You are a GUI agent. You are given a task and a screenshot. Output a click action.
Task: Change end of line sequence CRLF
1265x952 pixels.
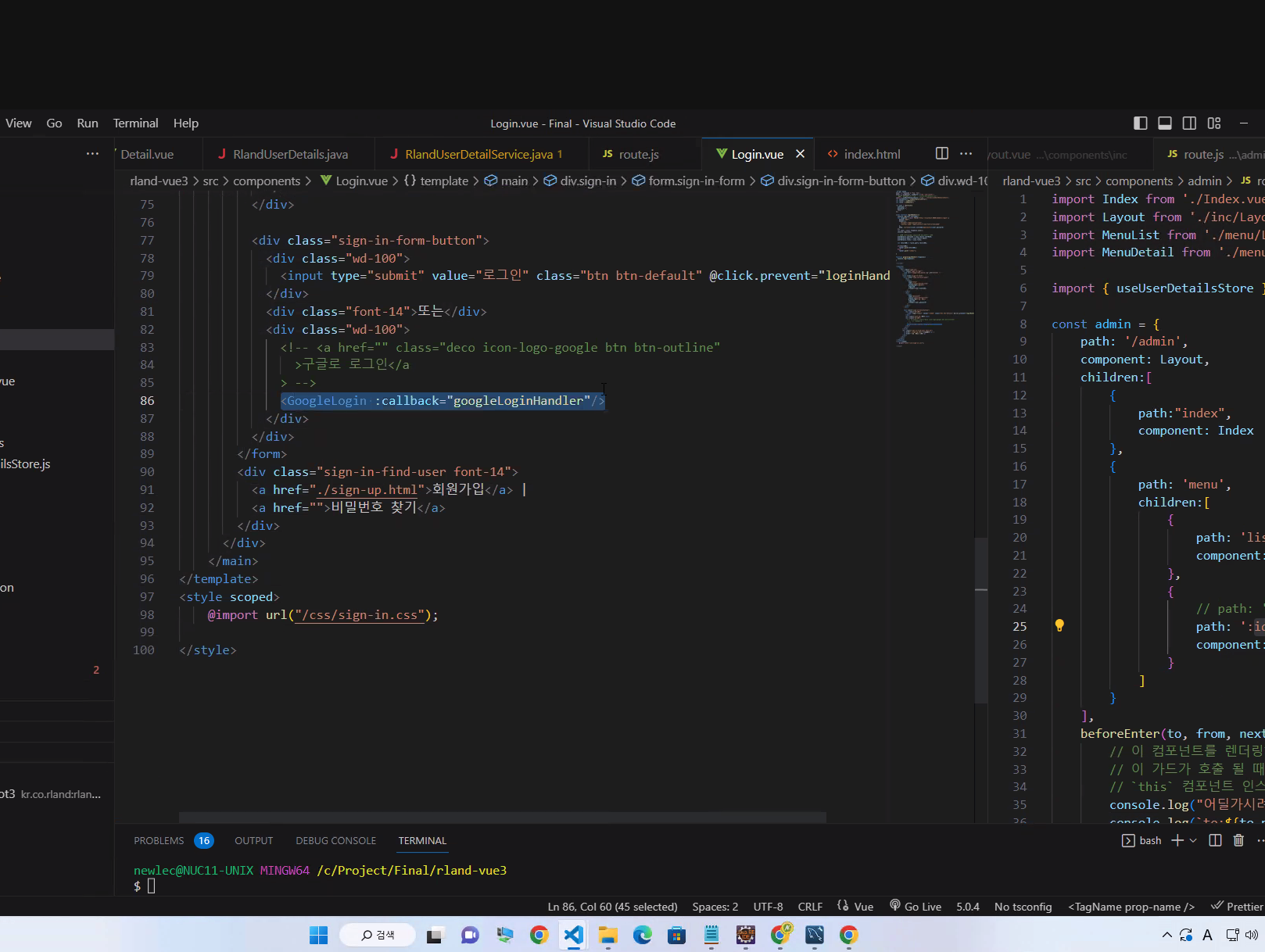(x=810, y=907)
